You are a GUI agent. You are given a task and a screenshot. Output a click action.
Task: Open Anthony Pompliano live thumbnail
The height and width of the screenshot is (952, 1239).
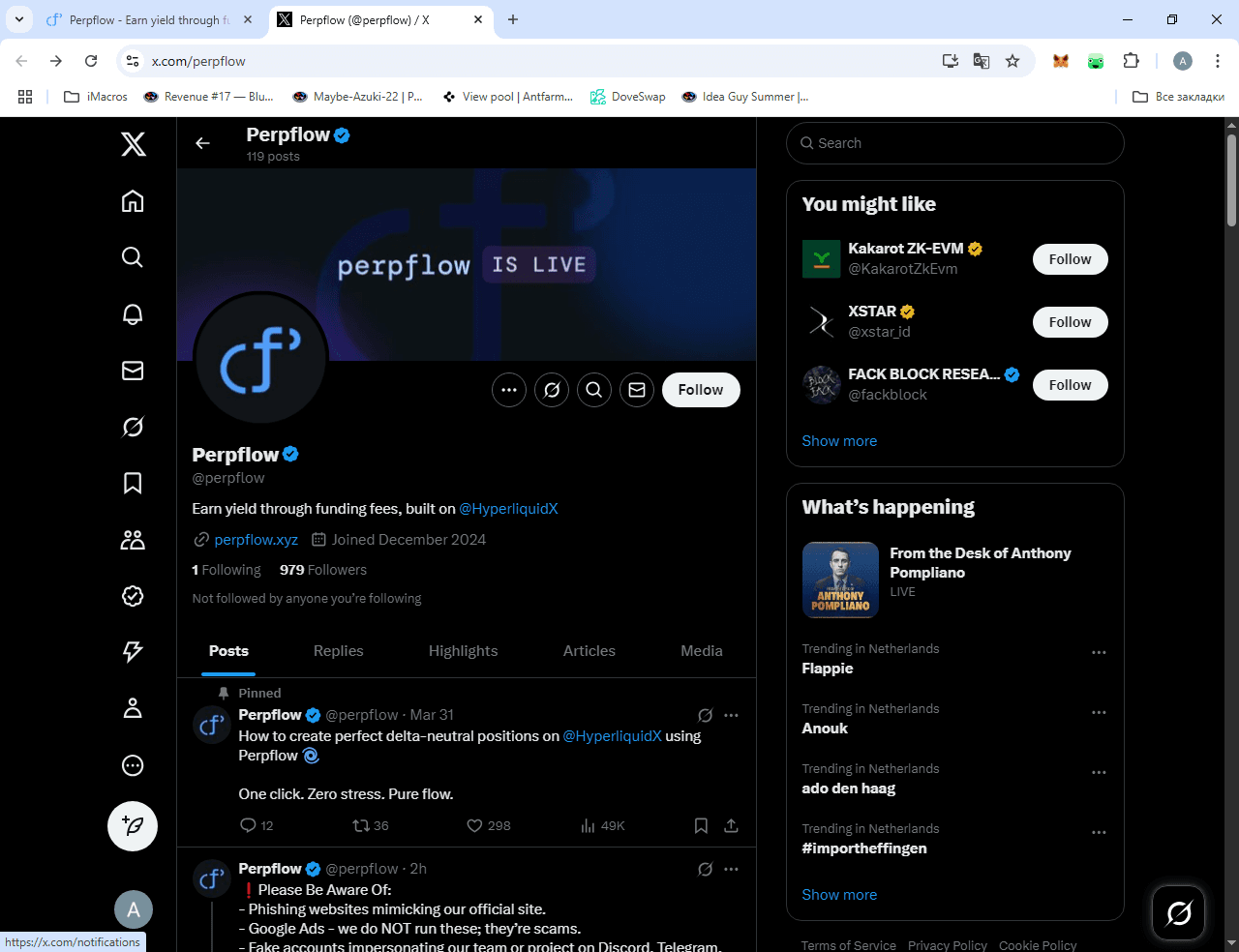pos(840,580)
